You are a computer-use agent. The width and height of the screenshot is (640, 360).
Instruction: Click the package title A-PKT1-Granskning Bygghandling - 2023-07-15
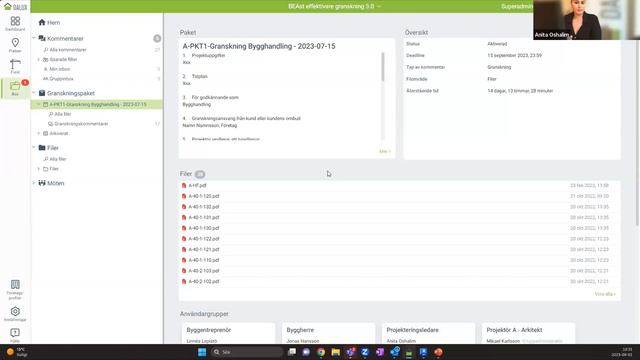point(259,46)
